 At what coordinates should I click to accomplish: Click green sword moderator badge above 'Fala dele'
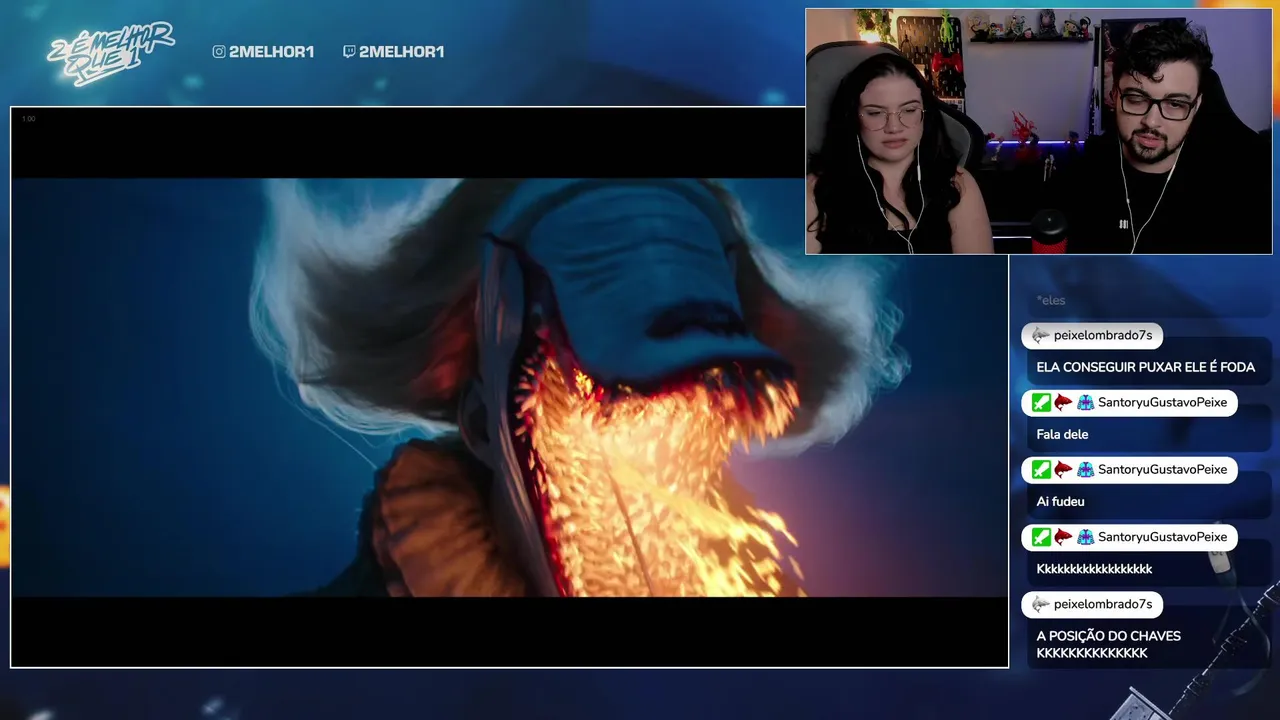tap(1041, 403)
